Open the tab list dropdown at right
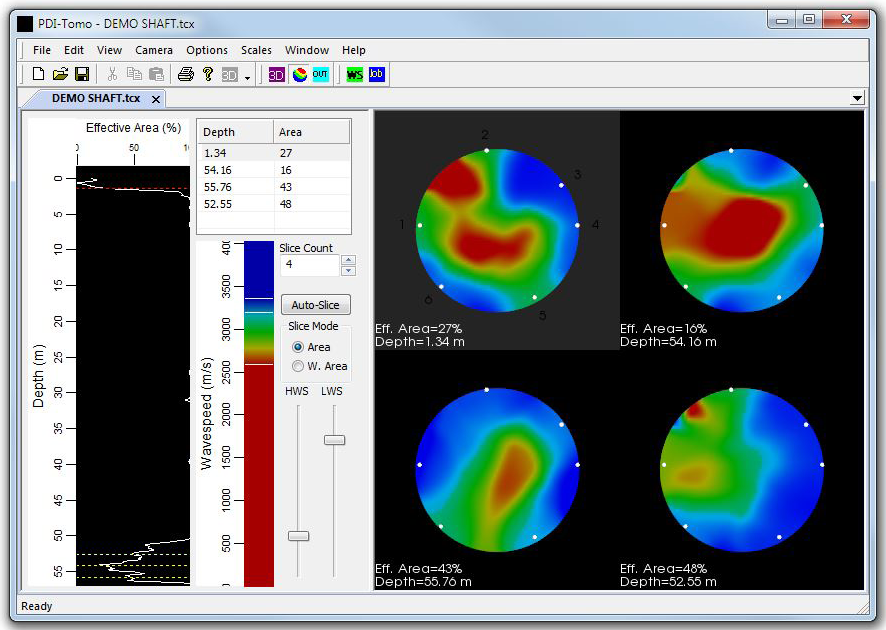886x630 pixels. click(857, 98)
